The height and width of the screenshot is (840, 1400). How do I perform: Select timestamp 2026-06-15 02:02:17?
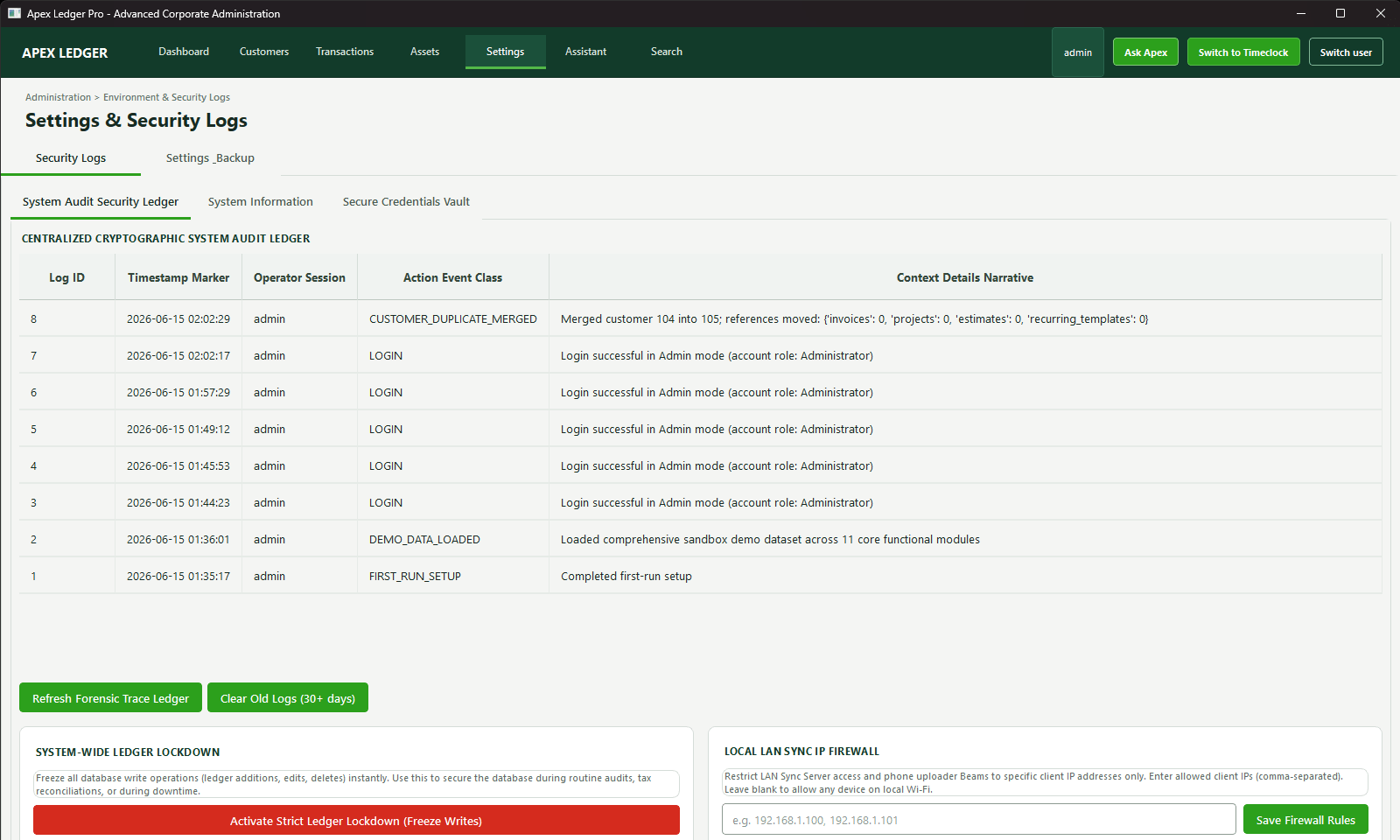coord(178,356)
